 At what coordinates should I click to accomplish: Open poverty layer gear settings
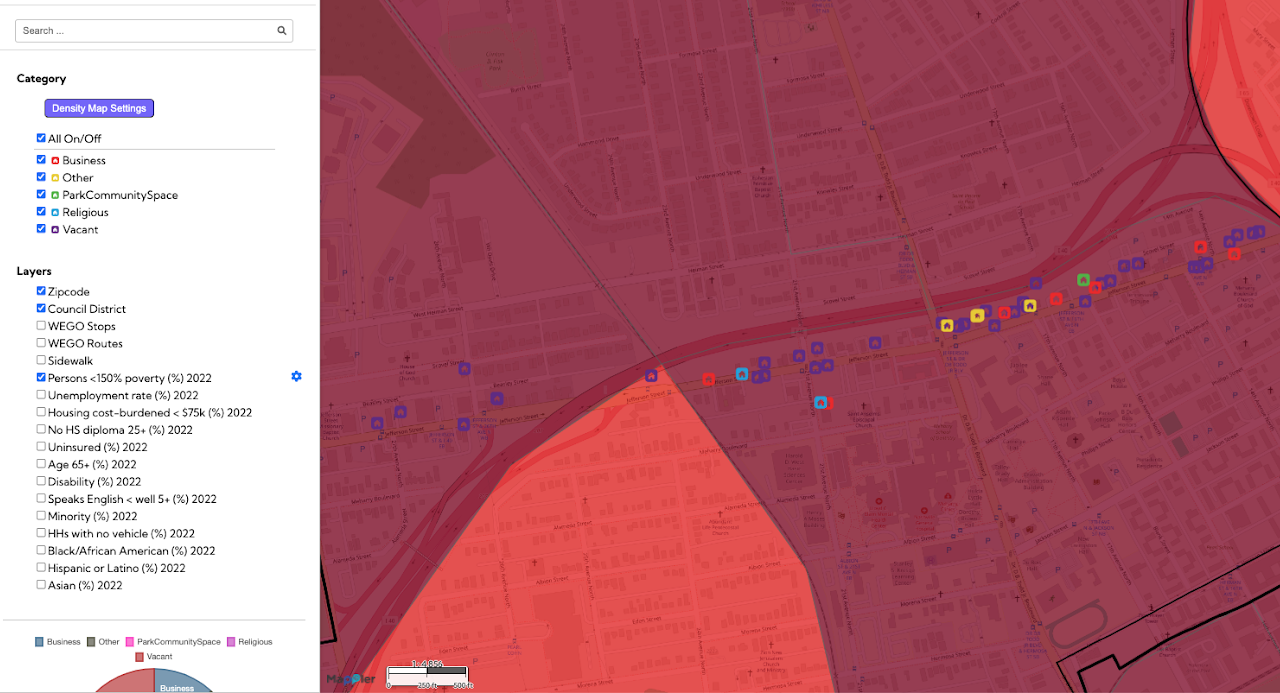tap(296, 377)
